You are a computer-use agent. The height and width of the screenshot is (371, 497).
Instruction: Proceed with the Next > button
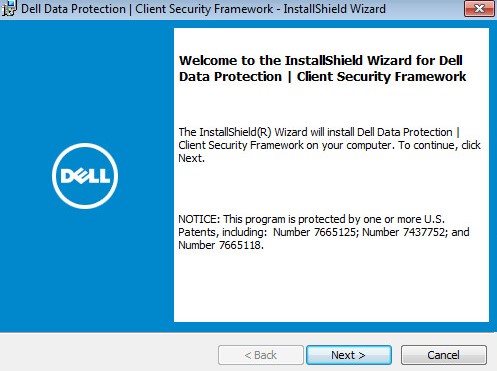point(349,355)
